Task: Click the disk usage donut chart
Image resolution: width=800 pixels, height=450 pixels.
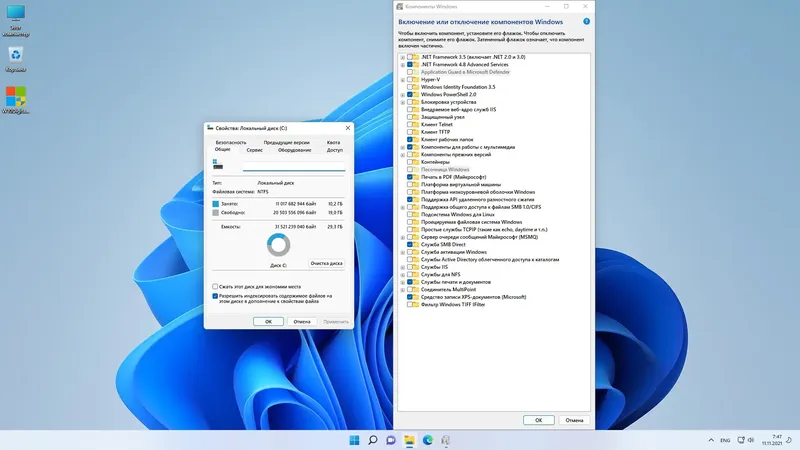Action: [279, 244]
